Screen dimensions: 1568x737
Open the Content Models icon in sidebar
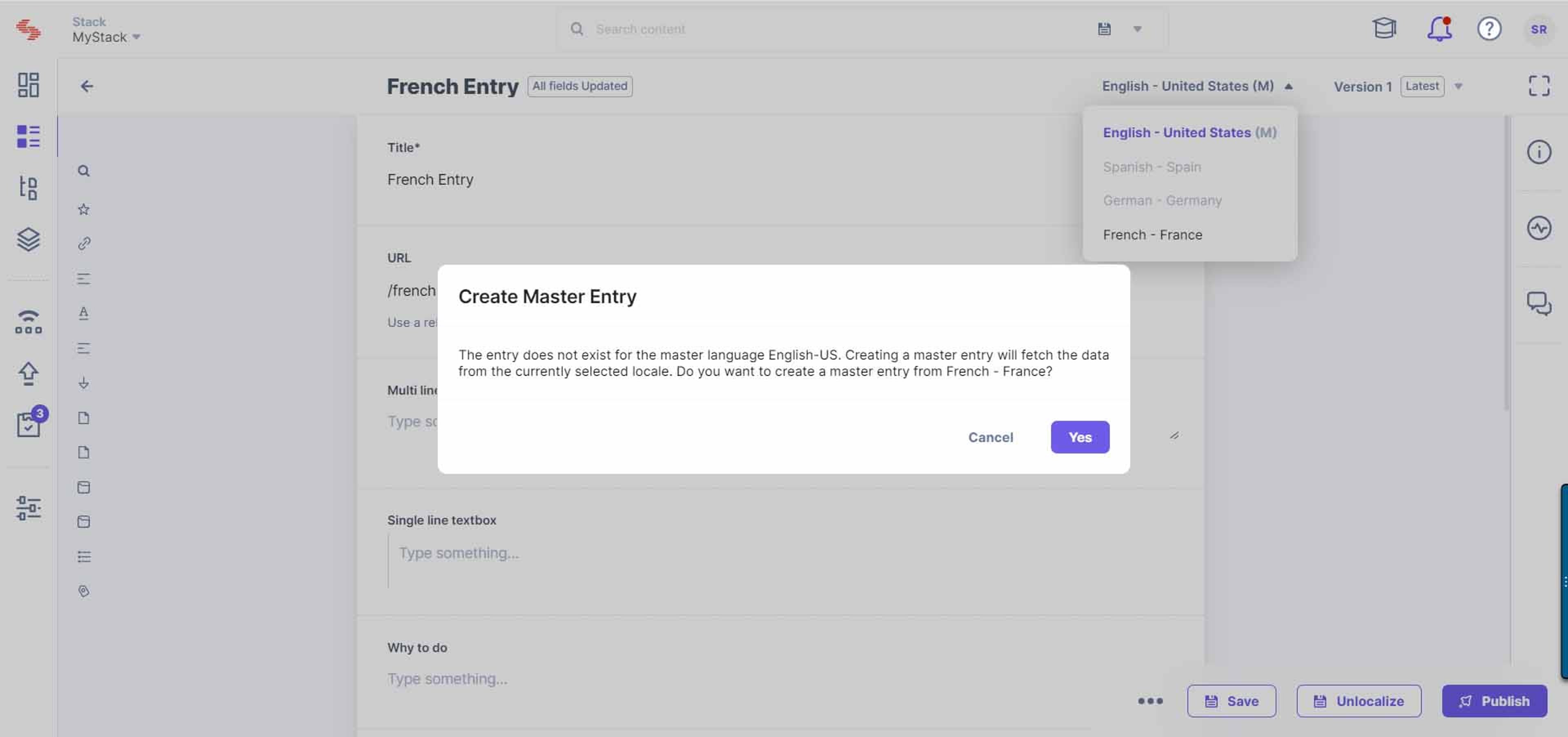pyautogui.click(x=28, y=188)
